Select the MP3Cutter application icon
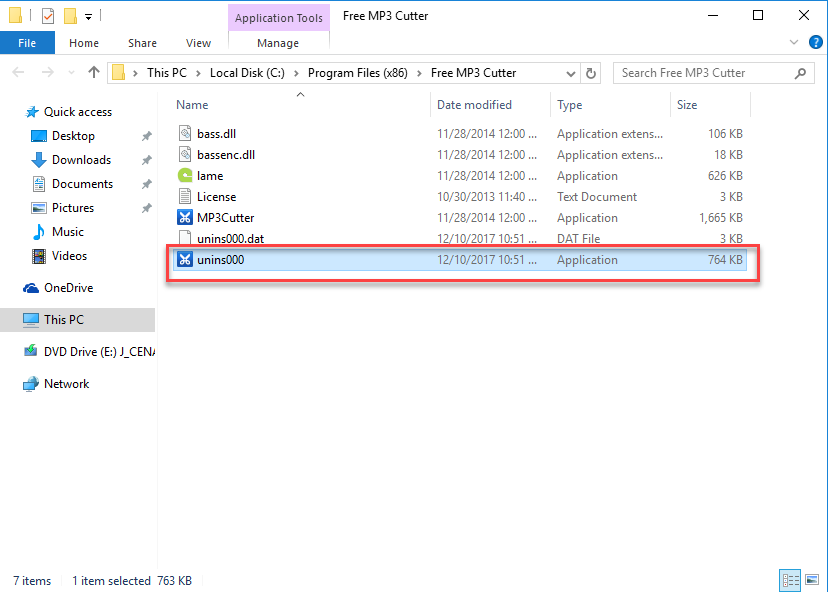 click(185, 217)
